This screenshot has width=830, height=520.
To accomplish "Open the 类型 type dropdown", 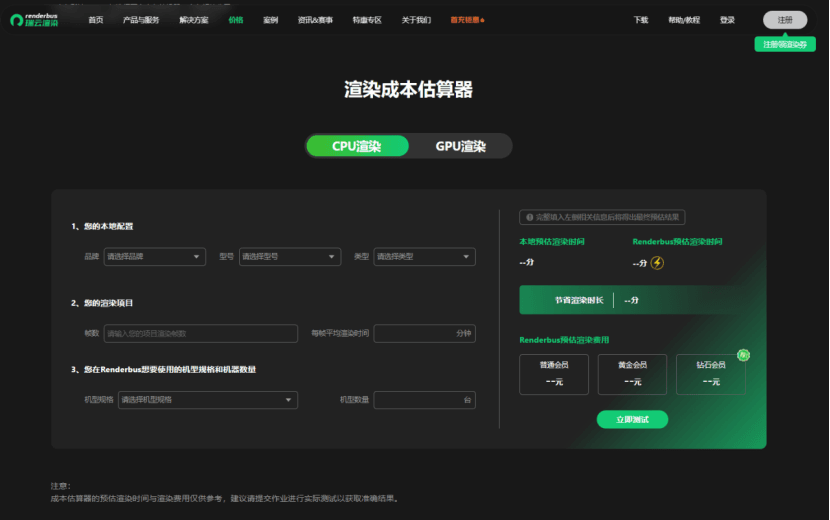I will (x=425, y=257).
